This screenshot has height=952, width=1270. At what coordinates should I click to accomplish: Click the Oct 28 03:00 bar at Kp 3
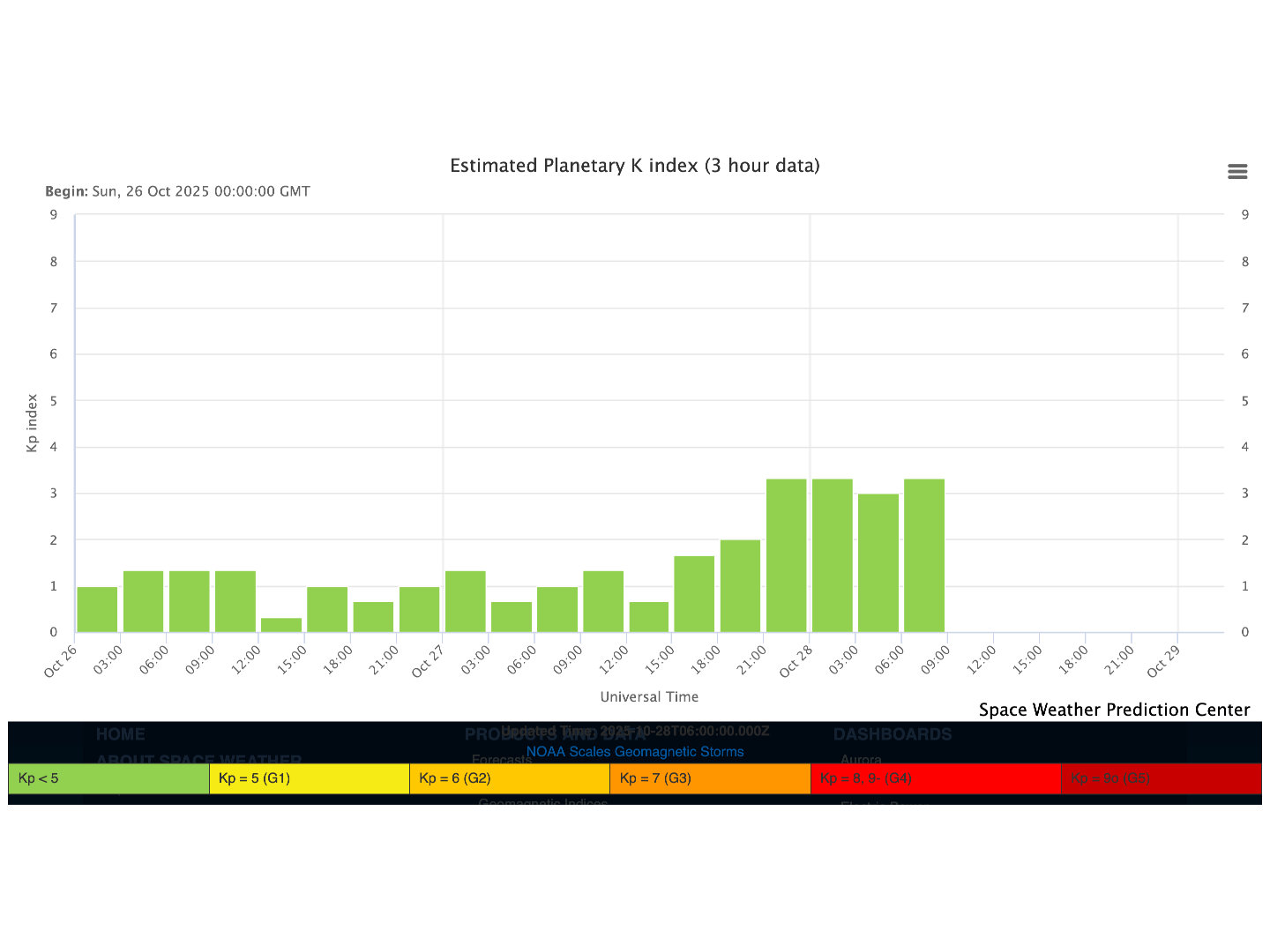pyautogui.click(x=878, y=563)
